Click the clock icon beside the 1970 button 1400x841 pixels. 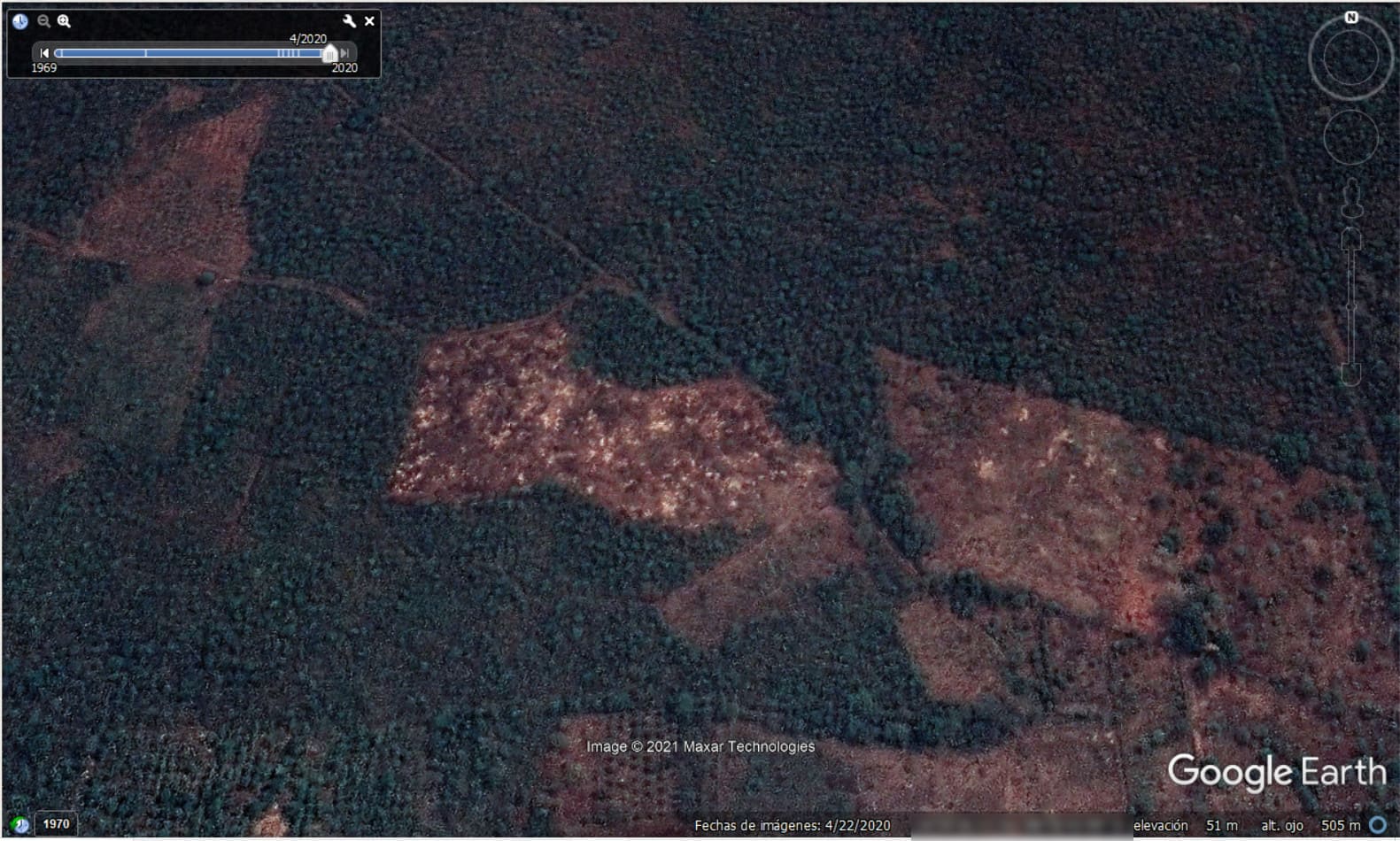pos(20,824)
